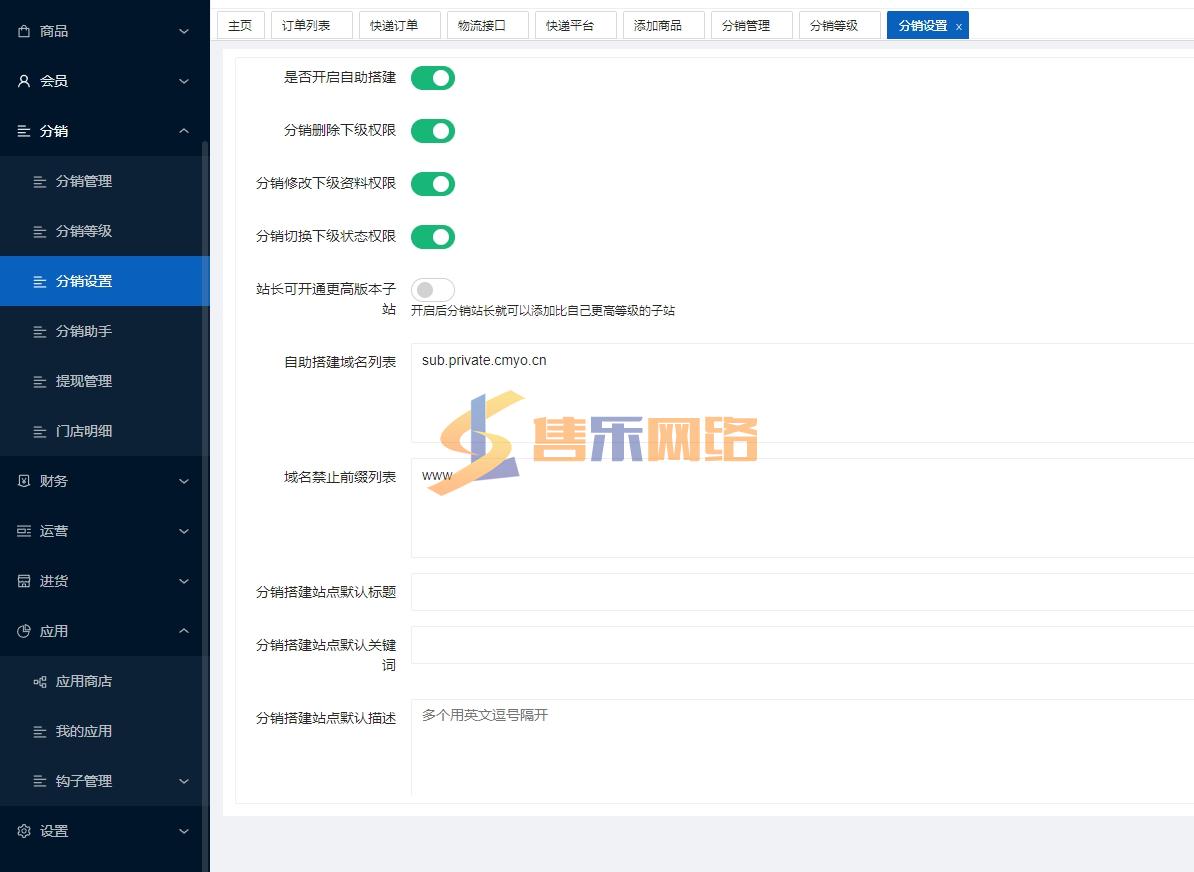
Task: Expand the 钩子管理 submenu arrow
Action: 184,781
